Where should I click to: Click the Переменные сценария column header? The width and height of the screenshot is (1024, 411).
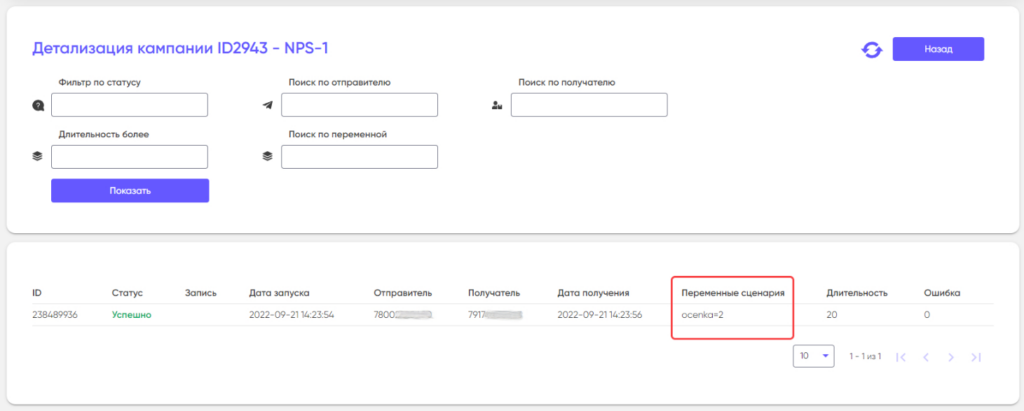click(732, 293)
